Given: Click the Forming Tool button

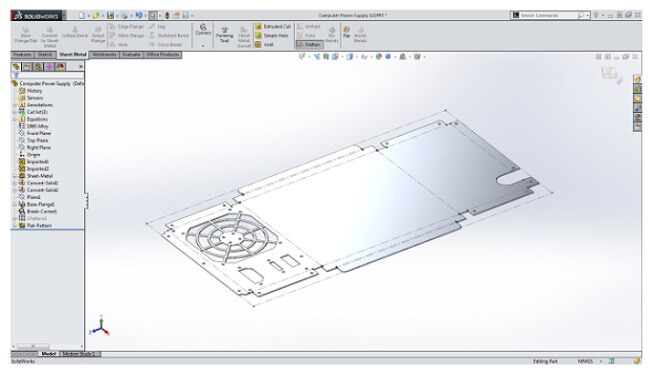Looking at the screenshot, I should (x=224, y=35).
